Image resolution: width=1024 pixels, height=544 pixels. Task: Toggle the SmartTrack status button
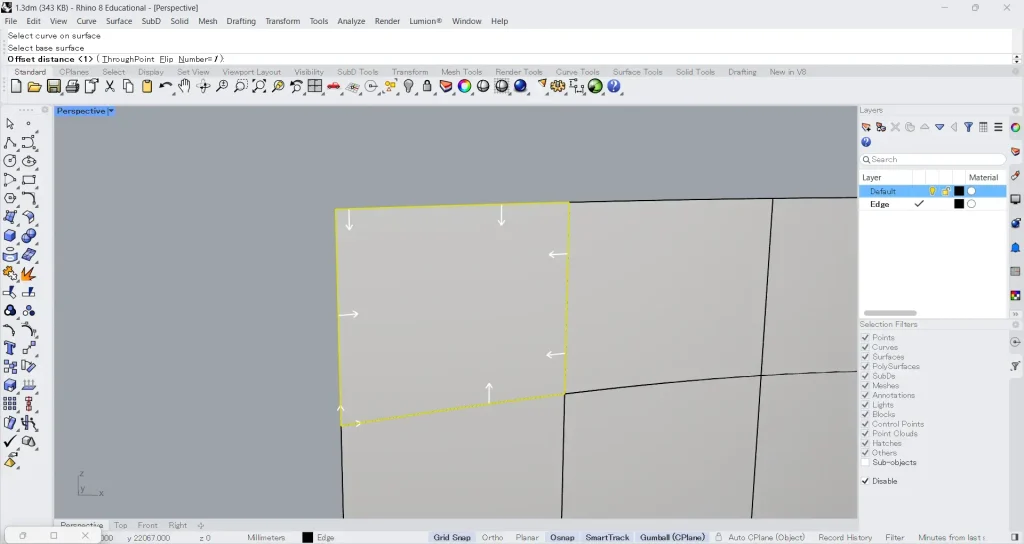pyautogui.click(x=607, y=537)
